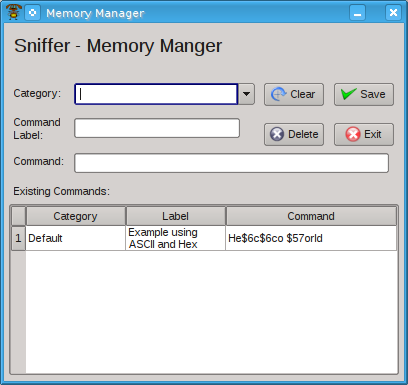408x385 pixels.
Task: Sort by the Label column header
Action: pyautogui.click(x=176, y=216)
